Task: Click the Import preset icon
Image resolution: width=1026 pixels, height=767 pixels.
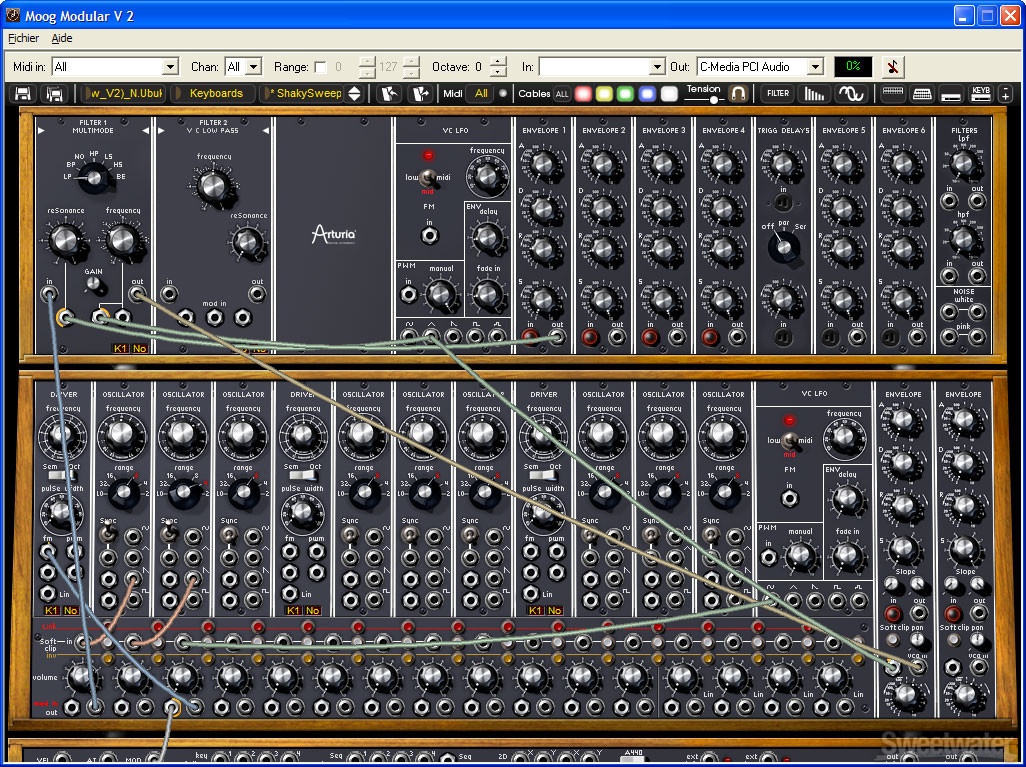Action: tap(391, 94)
